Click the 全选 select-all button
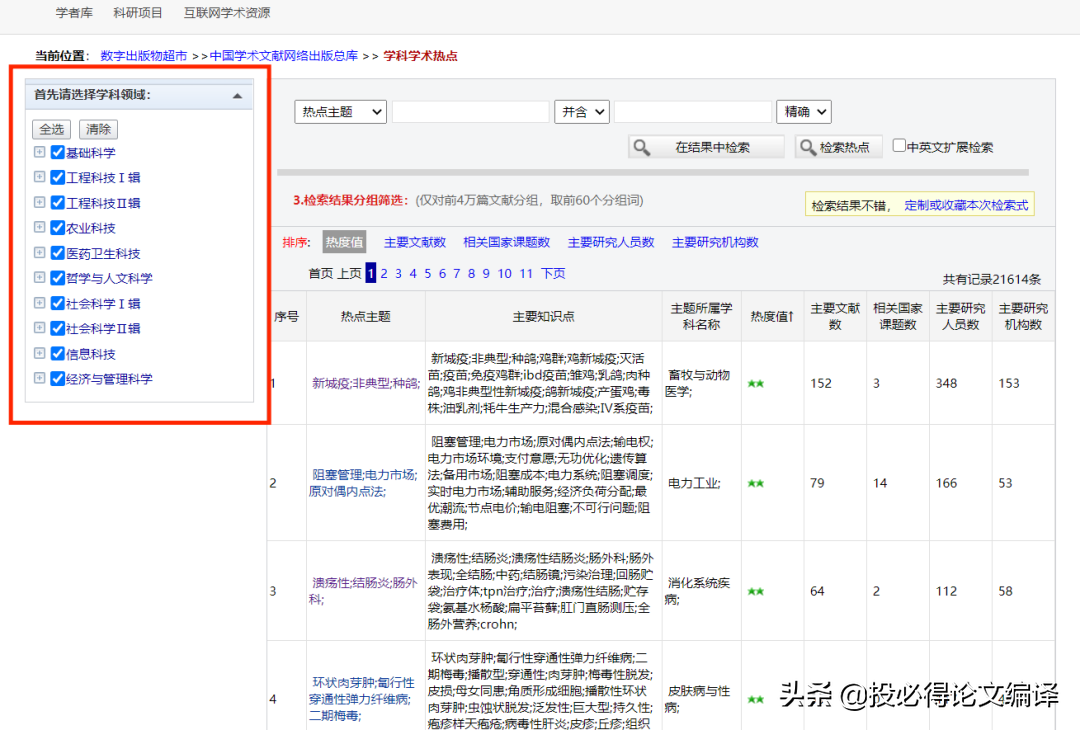The height and width of the screenshot is (730, 1080). coord(51,128)
